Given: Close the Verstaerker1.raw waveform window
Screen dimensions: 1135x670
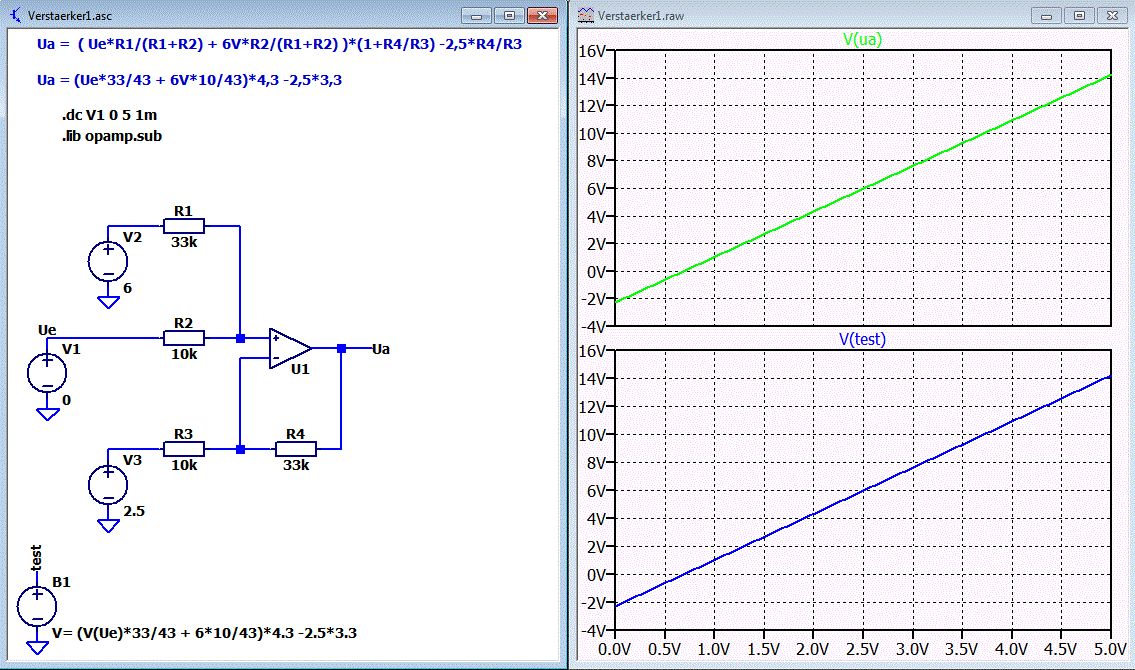Looking at the screenshot, I should pyautogui.click(x=1113, y=15).
